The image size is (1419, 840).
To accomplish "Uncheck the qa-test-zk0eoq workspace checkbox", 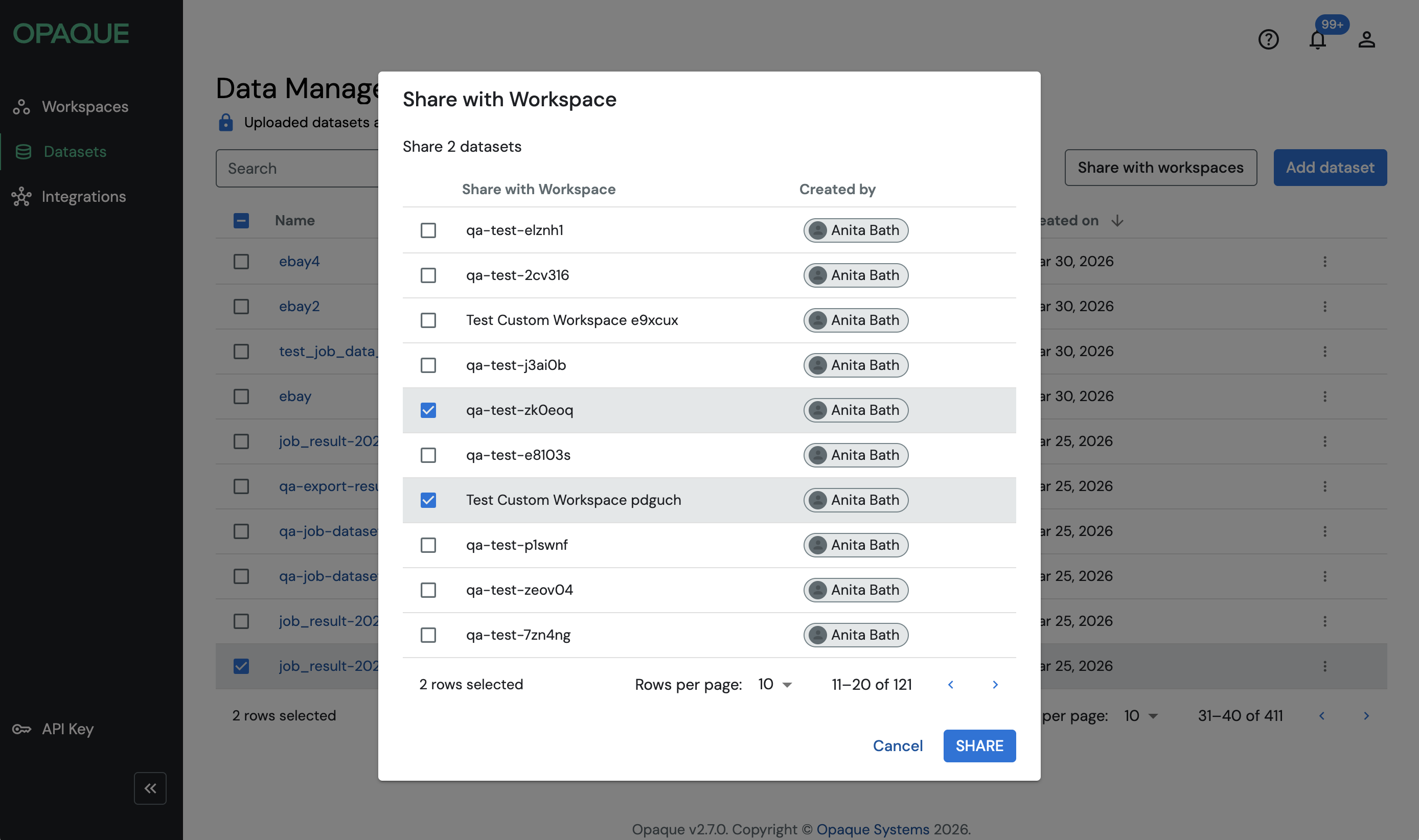I will [428, 410].
